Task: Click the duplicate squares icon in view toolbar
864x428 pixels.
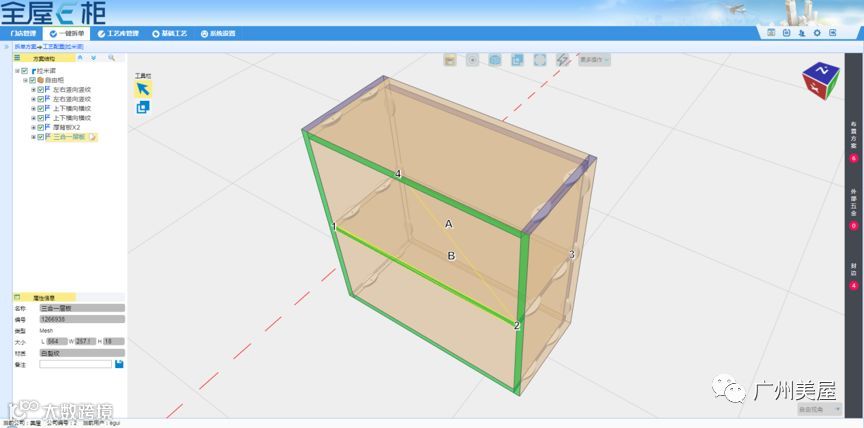Action: point(517,60)
